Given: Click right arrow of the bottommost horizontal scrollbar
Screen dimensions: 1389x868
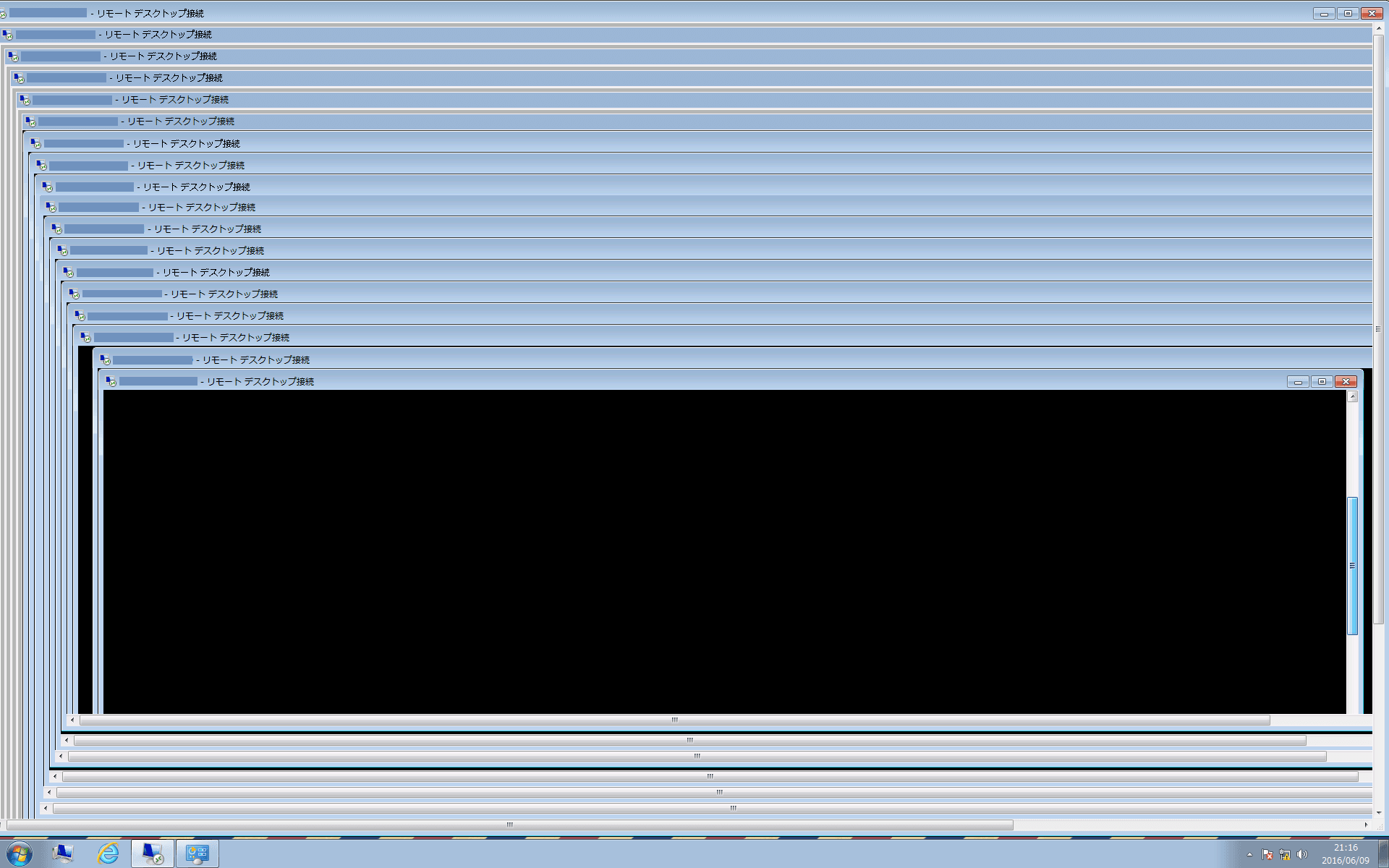Looking at the screenshot, I should coord(1366,825).
